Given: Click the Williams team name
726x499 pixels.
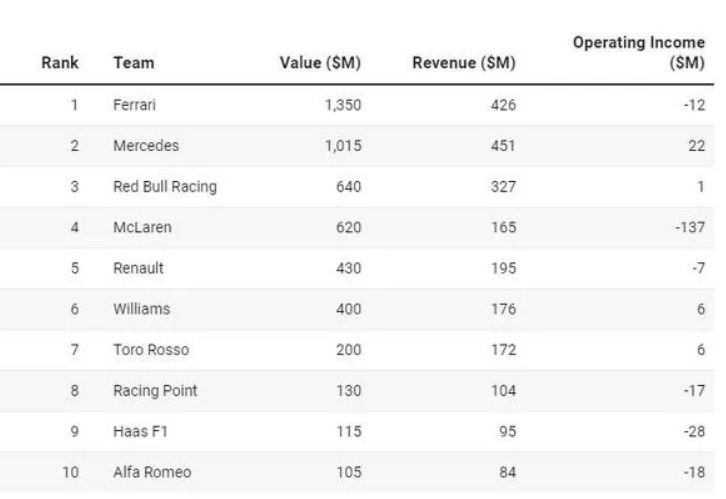Looking at the screenshot, I should [x=142, y=309].
